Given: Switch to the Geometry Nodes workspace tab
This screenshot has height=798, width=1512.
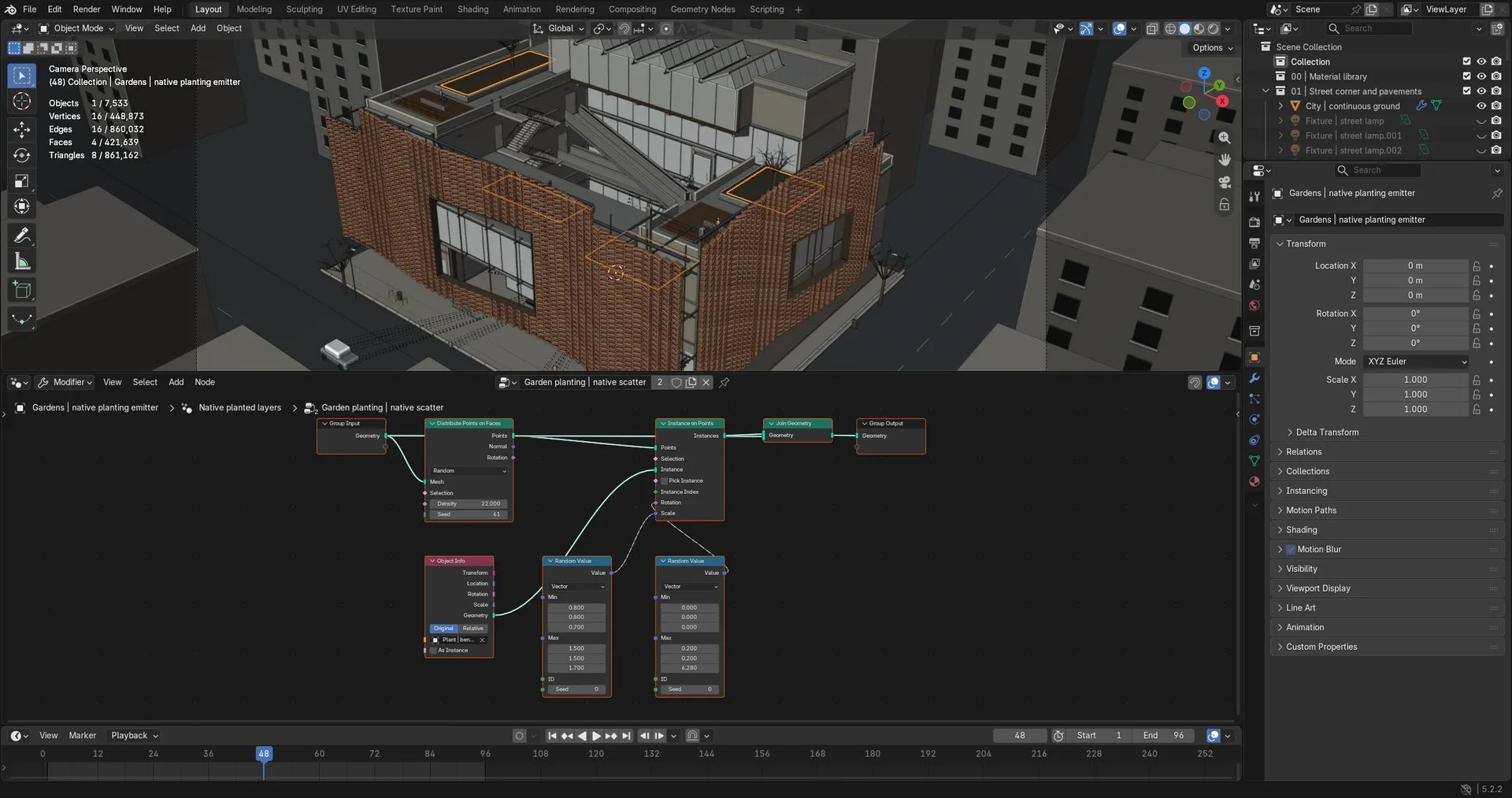Looking at the screenshot, I should click(702, 9).
